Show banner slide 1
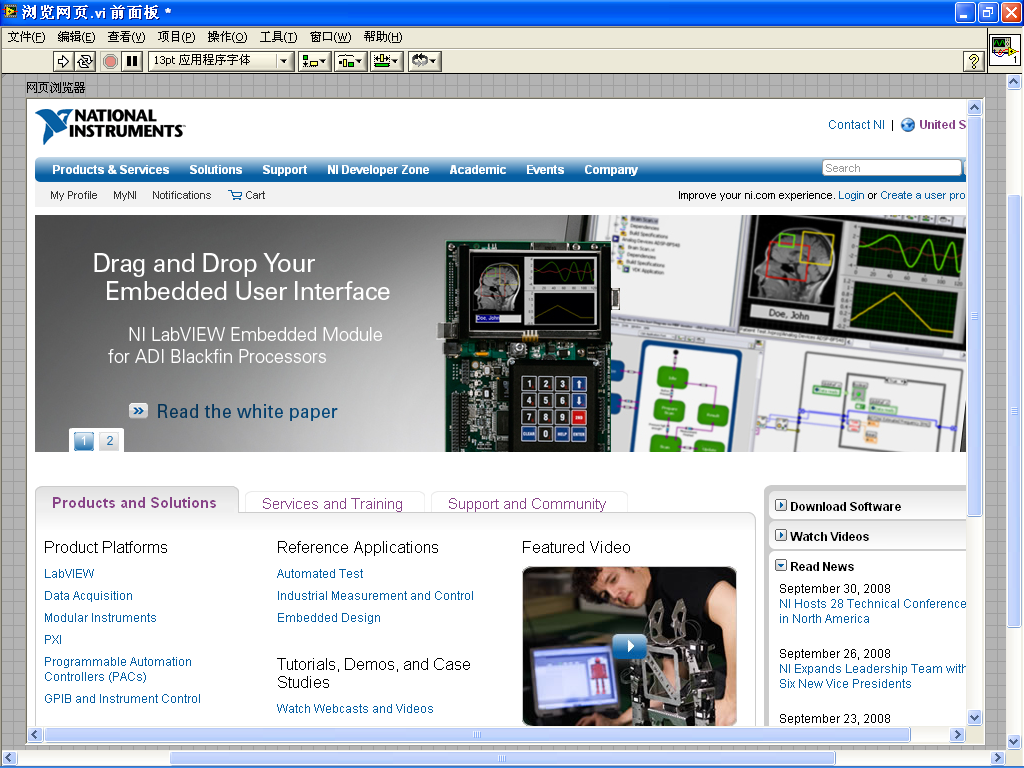Viewport: 1024px width, 768px height. [84, 441]
